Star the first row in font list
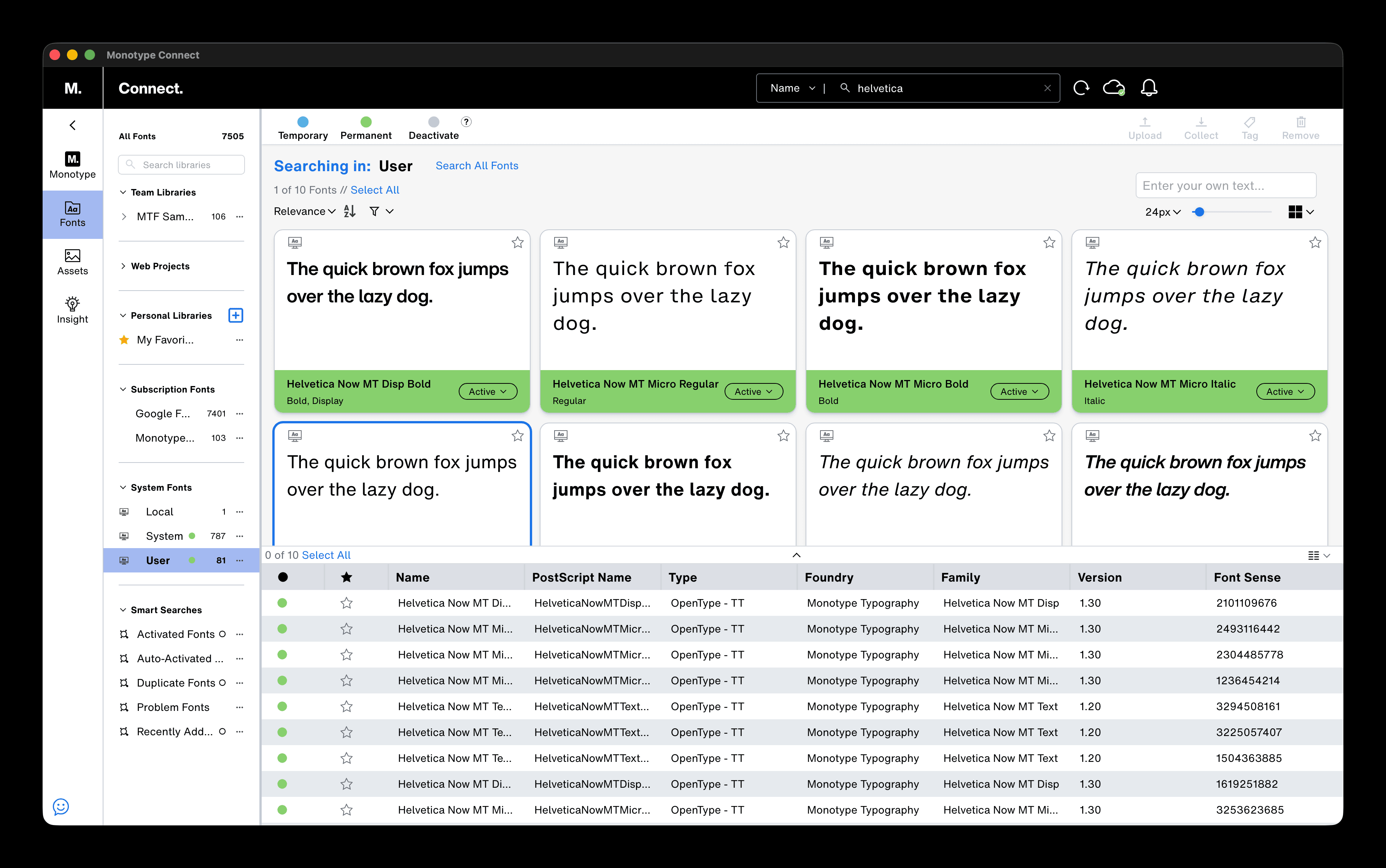The height and width of the screenshot is (868, 1386). 346,603
